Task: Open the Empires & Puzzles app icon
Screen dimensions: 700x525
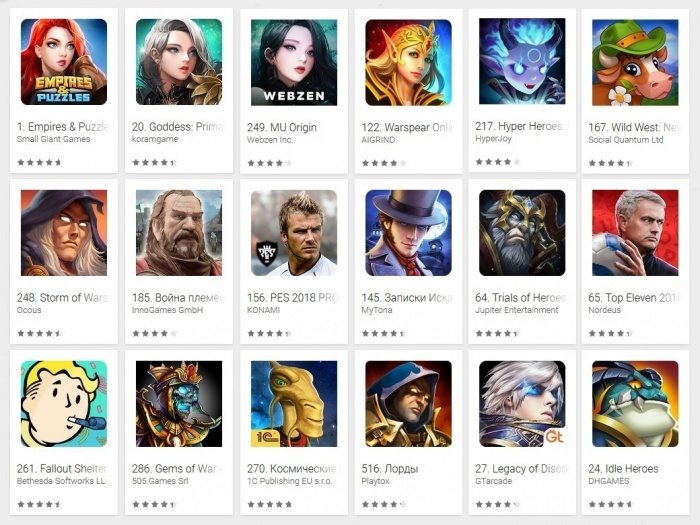Action: [64, 62]
